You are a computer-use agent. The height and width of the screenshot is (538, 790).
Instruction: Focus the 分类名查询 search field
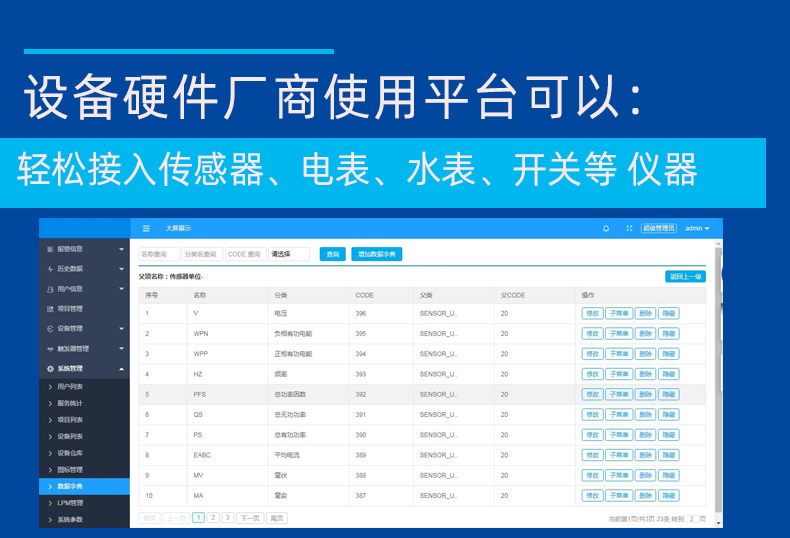click(x=202, y=254)
